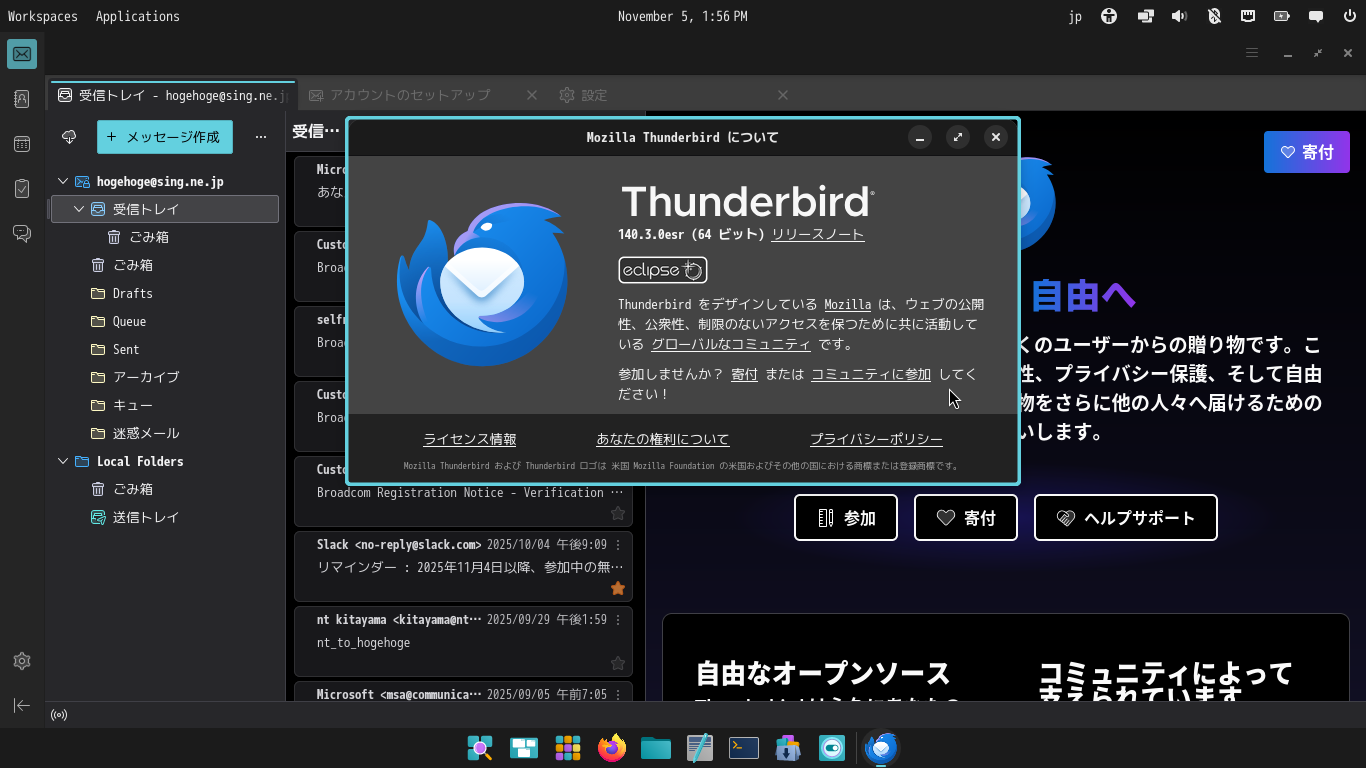Image resolution: width=1366 pixels, height=768 pixels.
Task: Select the Sent folder
Action: 165,349
